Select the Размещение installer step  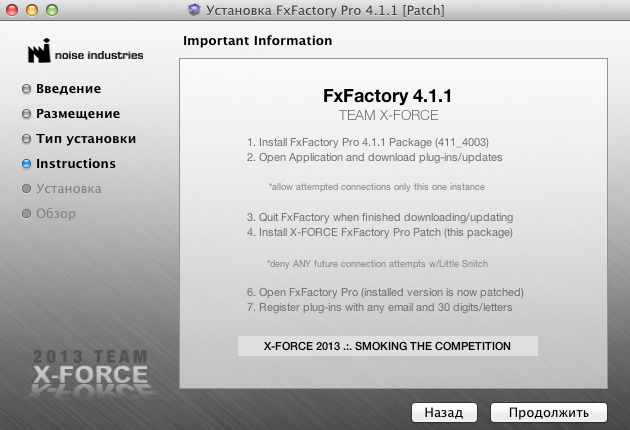pos(78,113)
